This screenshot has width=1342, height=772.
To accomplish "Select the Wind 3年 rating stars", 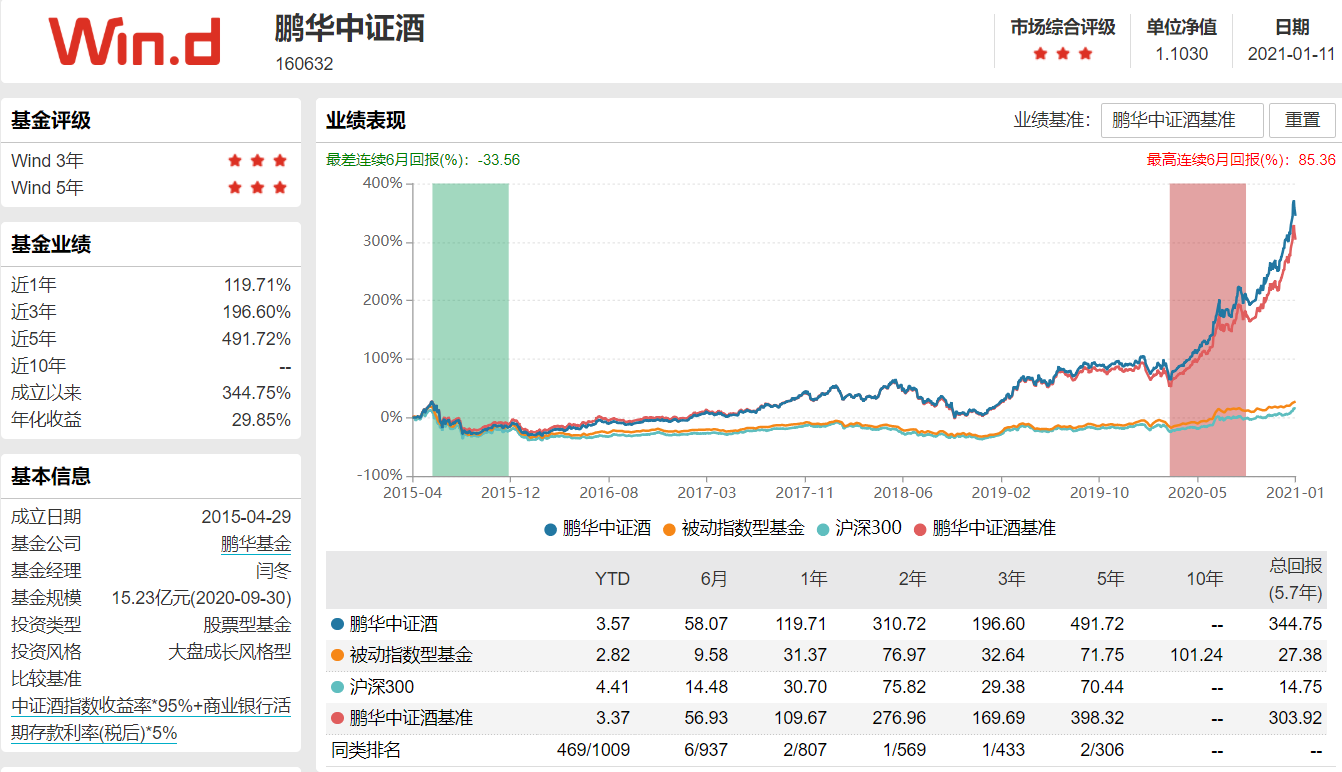I will [x=257, y=160].
